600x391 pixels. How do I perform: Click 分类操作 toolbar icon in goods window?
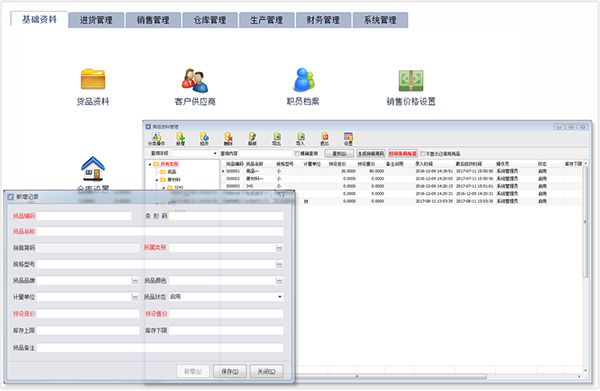tap(156, 139)
